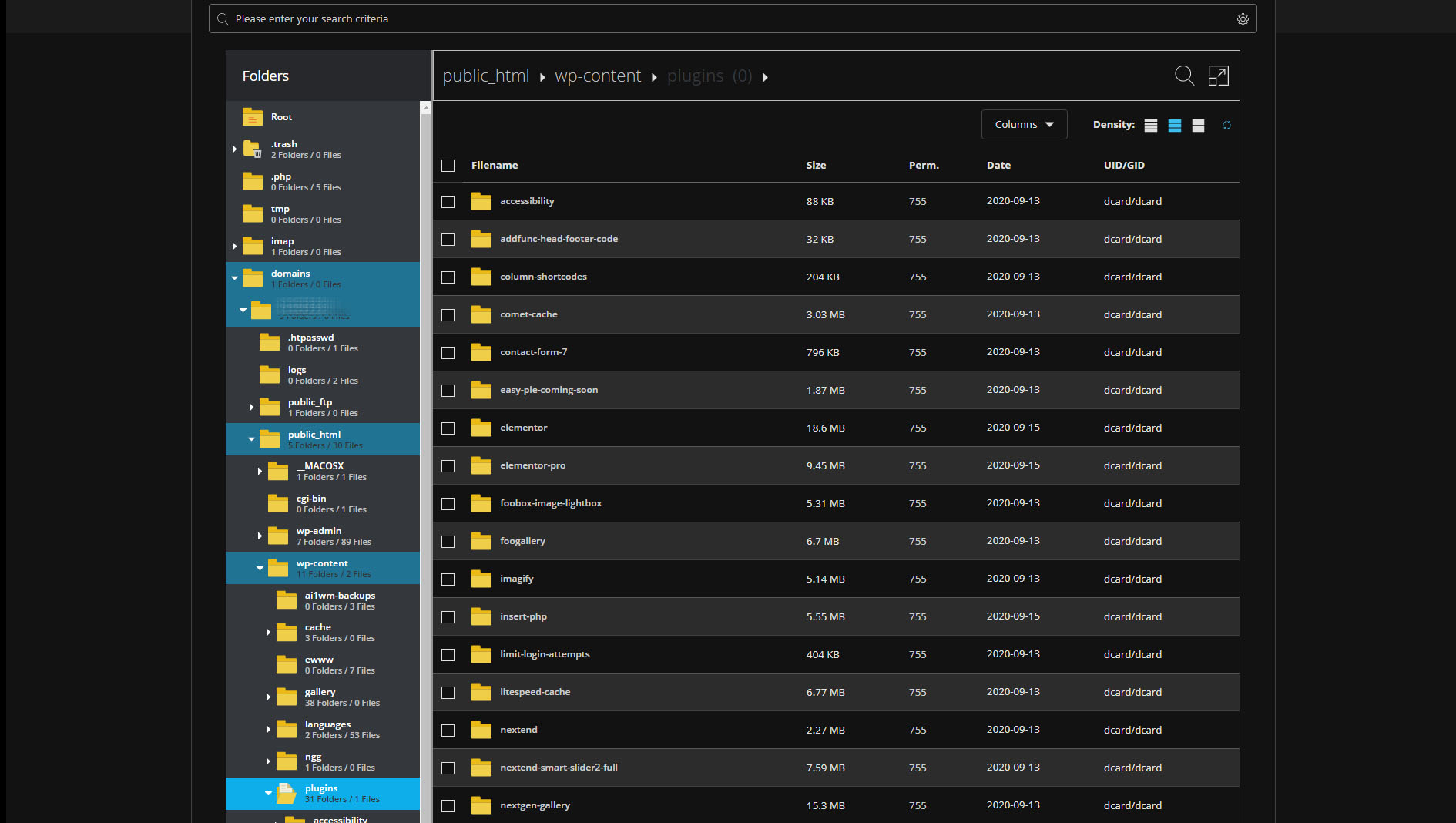Open breadcrumb arrow after plugins
The height and width of the screenshot is (823, 1456).
click(765, 77)
